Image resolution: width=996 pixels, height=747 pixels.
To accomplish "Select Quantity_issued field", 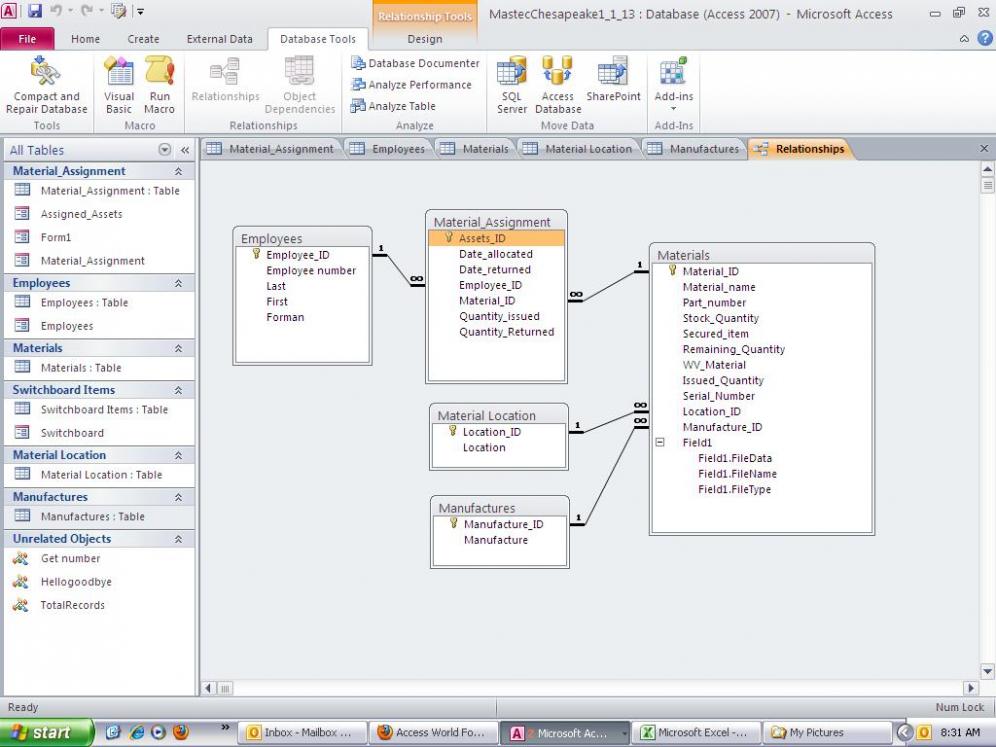I will (499, 316).
